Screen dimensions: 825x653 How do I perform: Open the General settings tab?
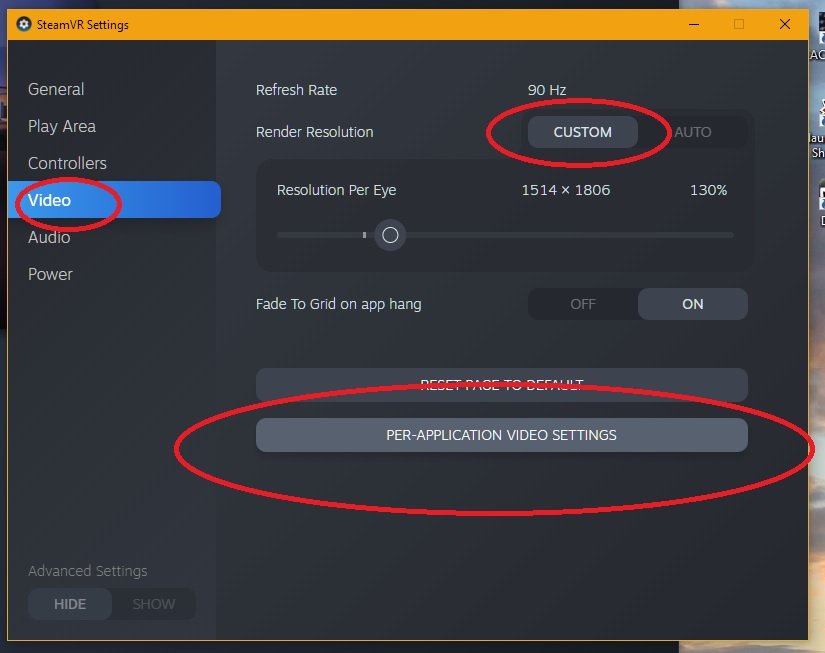[x=56, y=89]
